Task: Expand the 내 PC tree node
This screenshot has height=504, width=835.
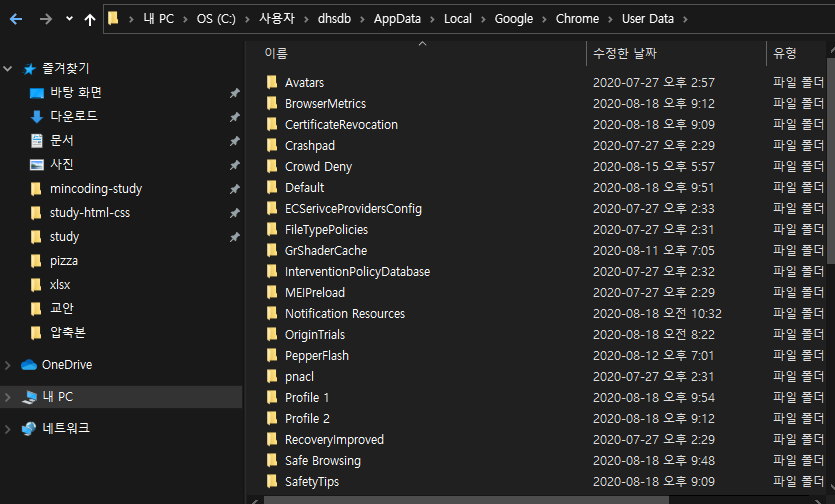Action: [7, 397]
